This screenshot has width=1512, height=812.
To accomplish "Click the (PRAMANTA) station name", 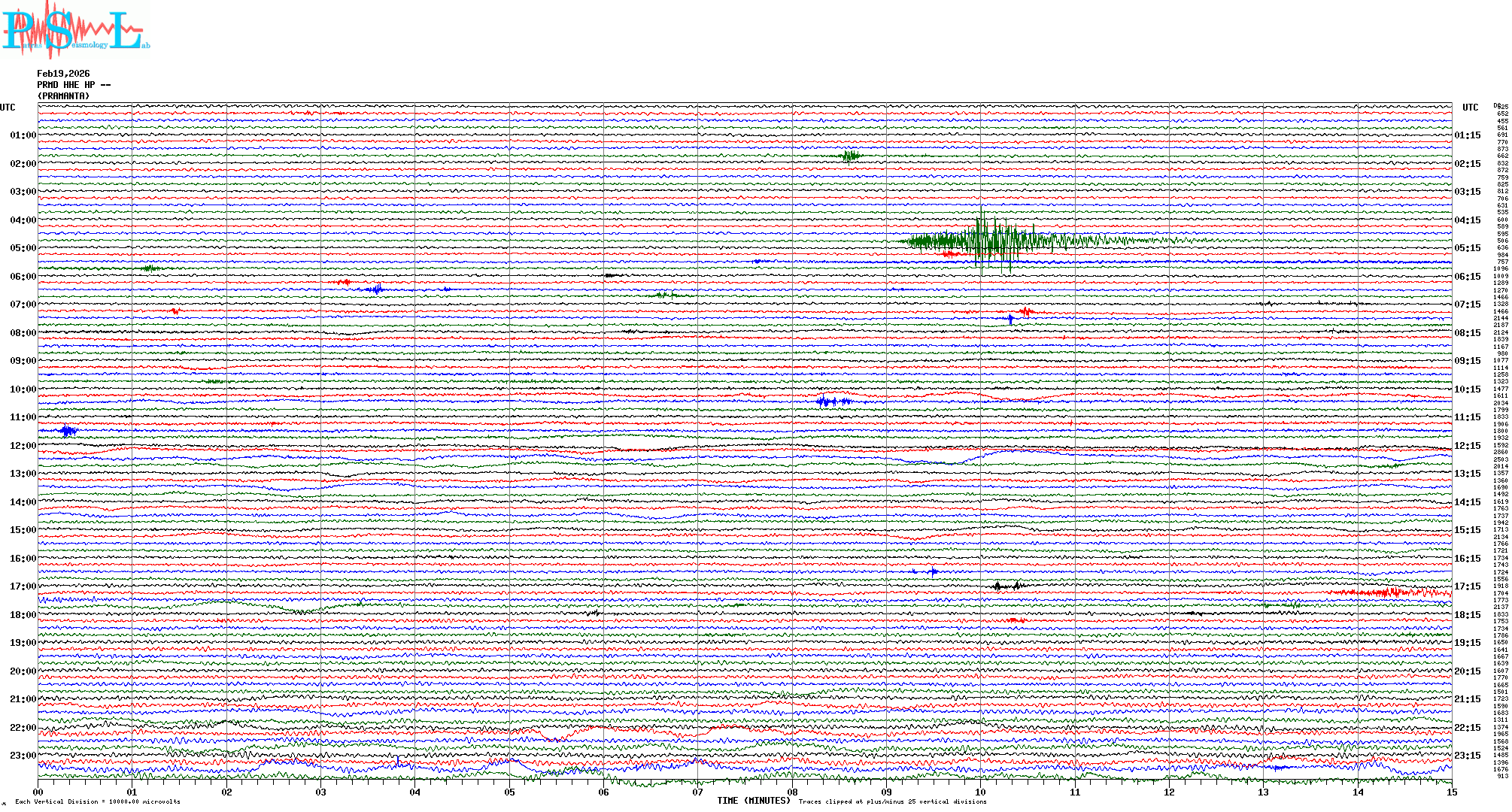I will (63, 96).
